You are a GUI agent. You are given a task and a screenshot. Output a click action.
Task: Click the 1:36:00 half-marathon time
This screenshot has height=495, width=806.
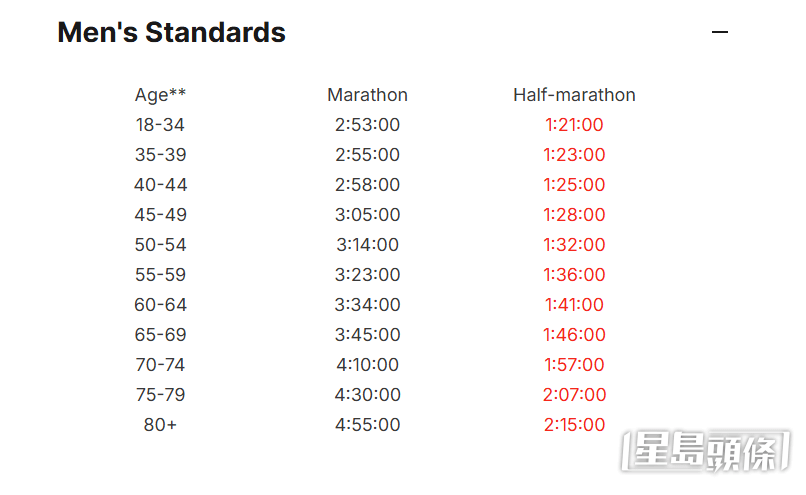574,274
